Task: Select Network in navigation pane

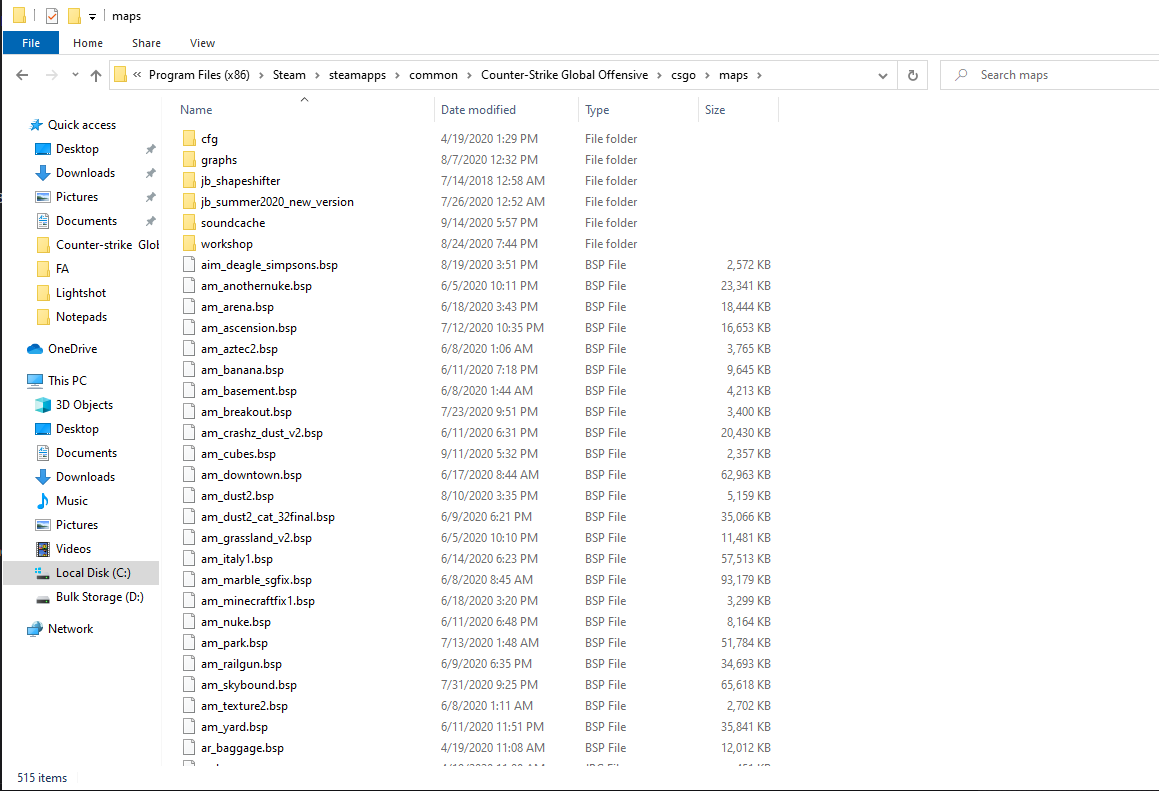Action: pos(70,629)
